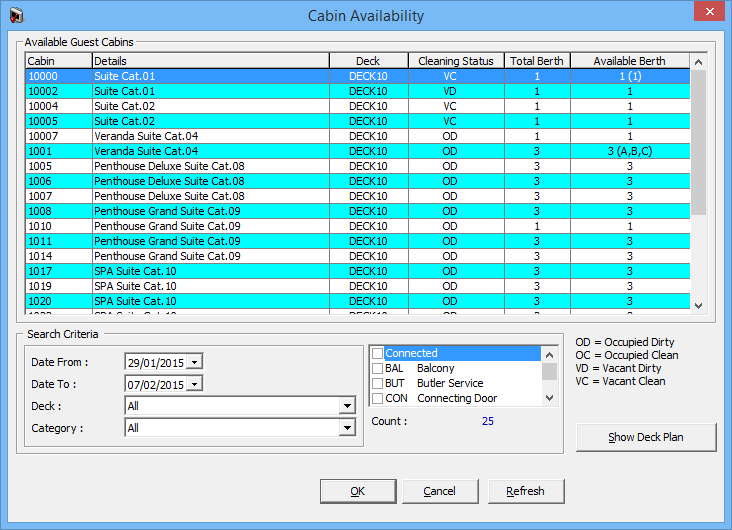Select cabin row 1005

click(358, 166)
